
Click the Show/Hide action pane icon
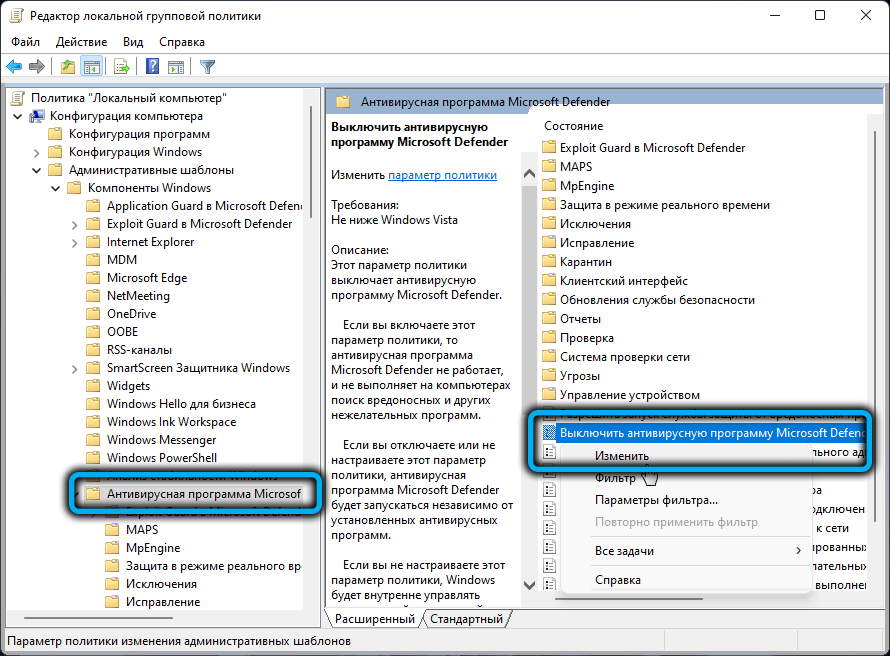point(176,67)
